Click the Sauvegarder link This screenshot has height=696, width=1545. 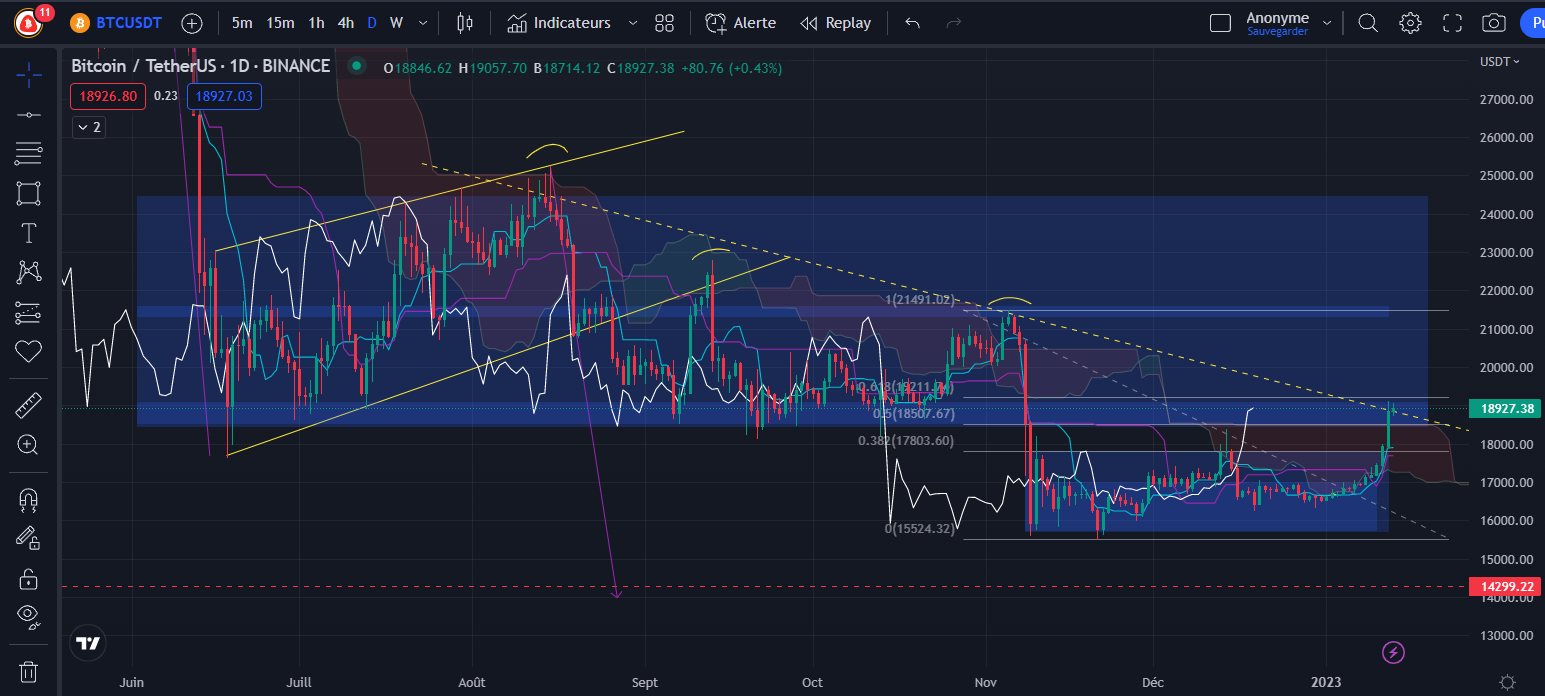pyautogui.click(x=1276, y=31)
